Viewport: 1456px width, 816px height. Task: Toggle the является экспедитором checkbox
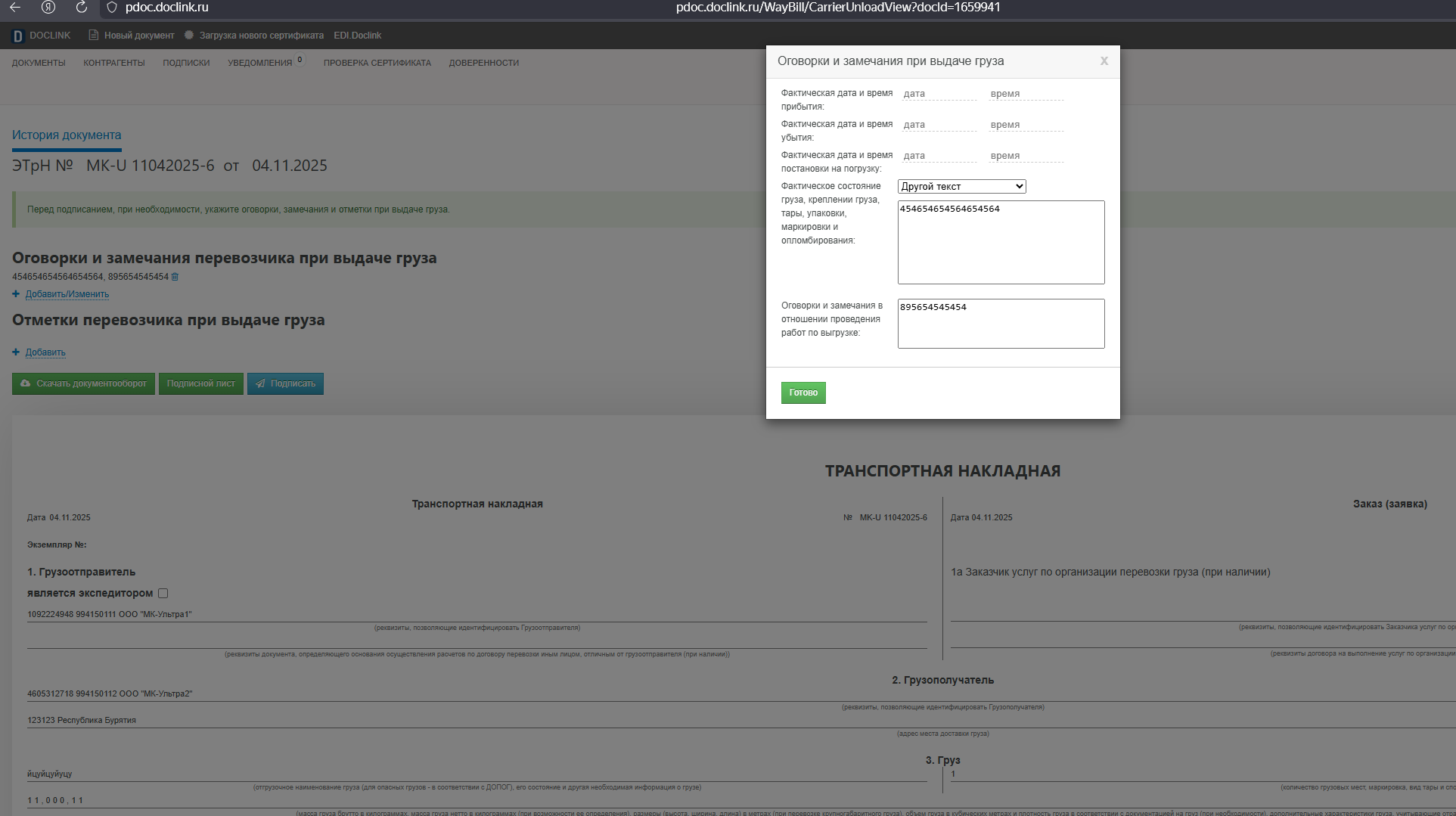[163, 594]
